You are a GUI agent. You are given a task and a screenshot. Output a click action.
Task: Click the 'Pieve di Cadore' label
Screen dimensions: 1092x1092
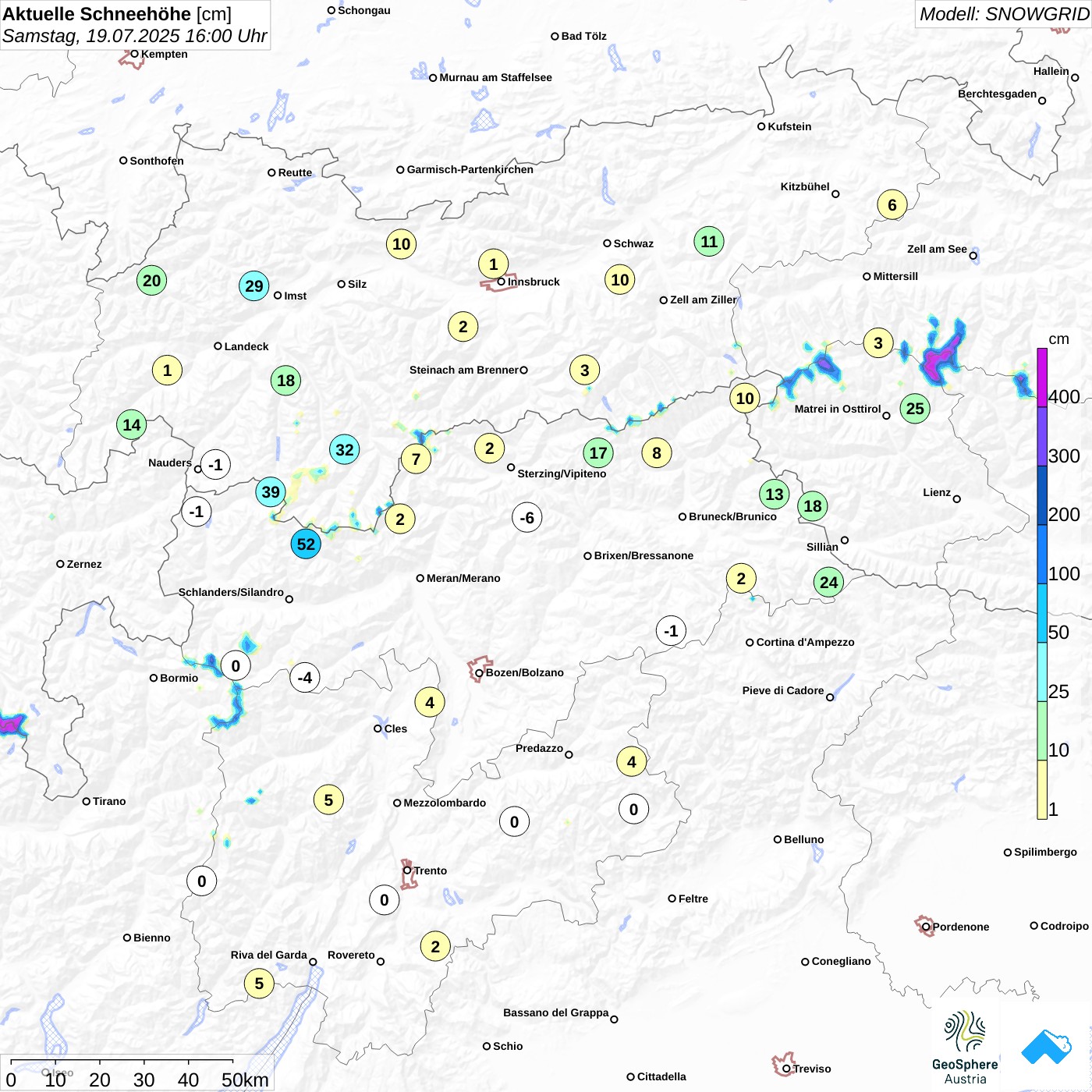click(x=783, y=690)
